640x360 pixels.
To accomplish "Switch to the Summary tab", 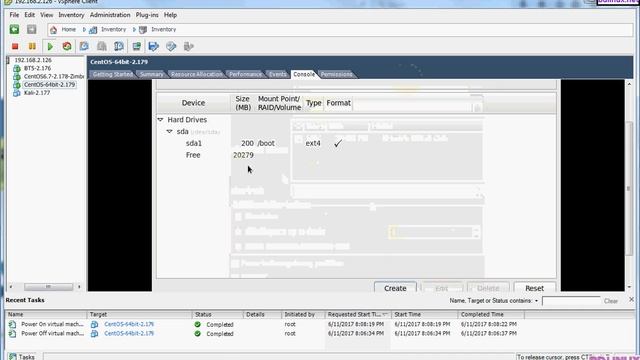I will 151,74.
